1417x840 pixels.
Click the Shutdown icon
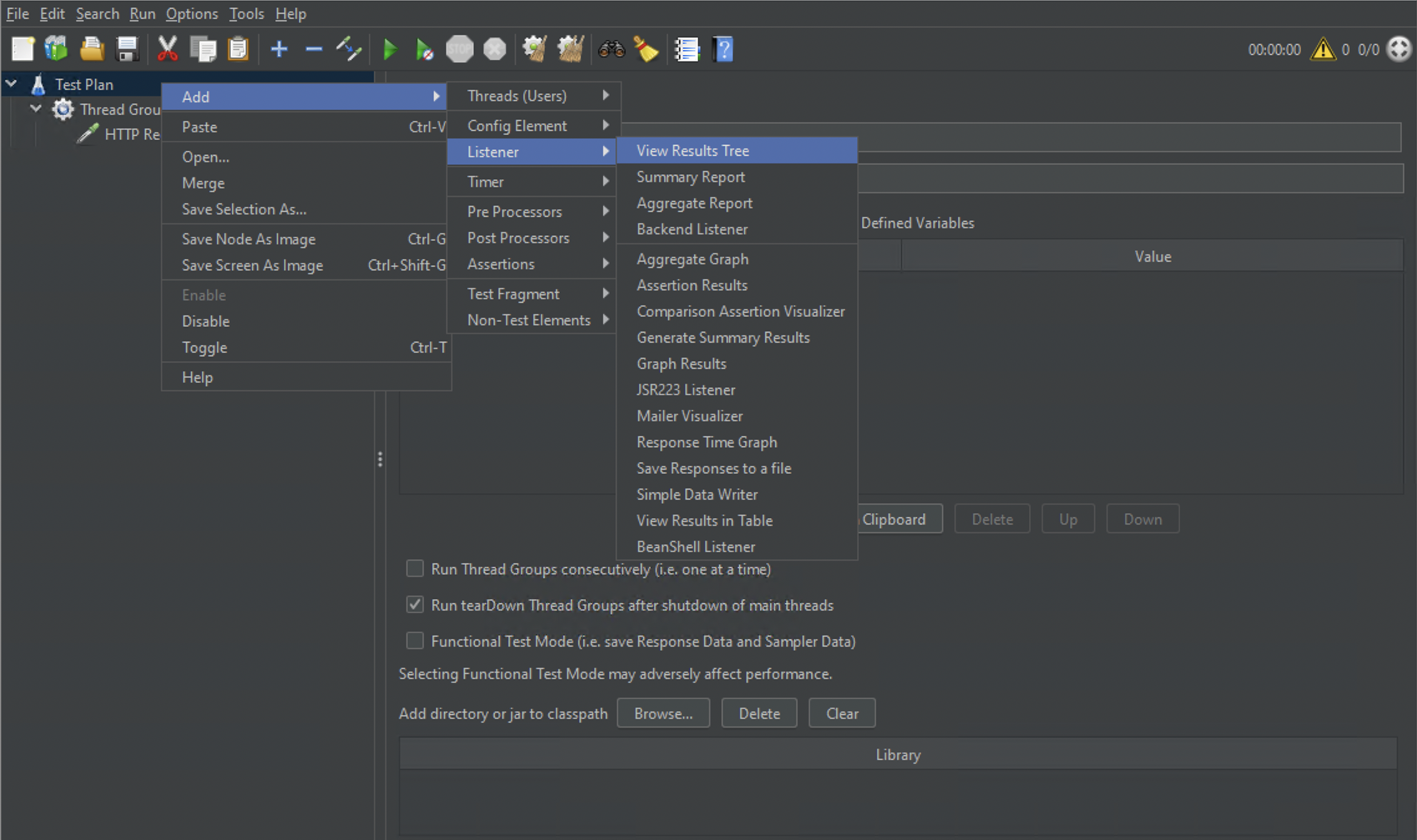click(x=495, y=49)
